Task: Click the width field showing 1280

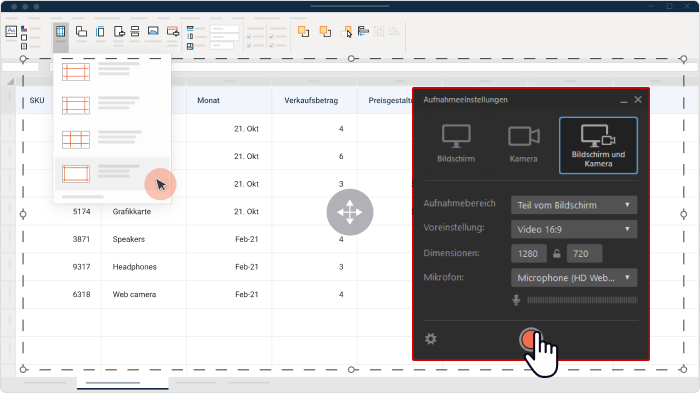Action: 529,254
